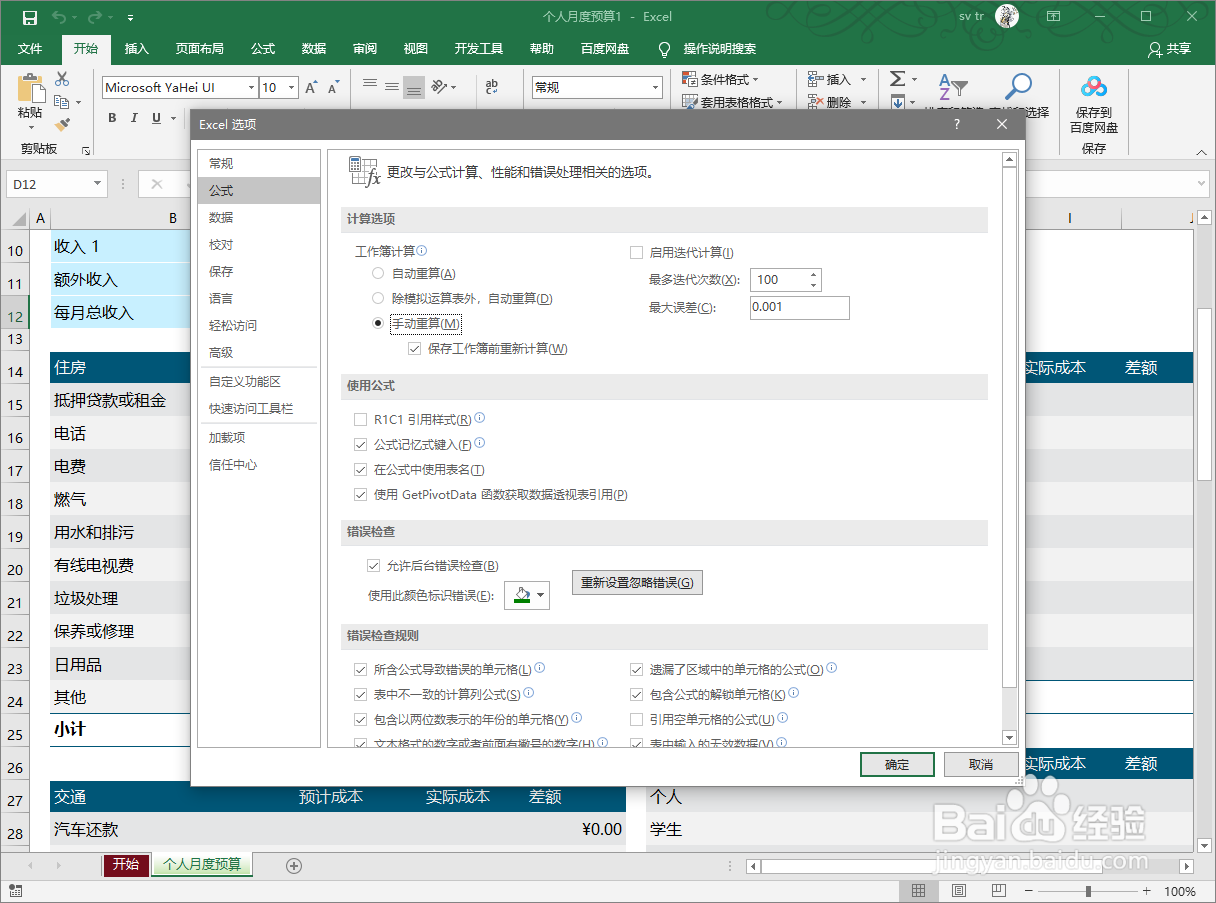Screen dimensions: 1216x903
Task: Enable the iterative calculation checkbox
Action: pyautogui.click(x=636, y=253)
